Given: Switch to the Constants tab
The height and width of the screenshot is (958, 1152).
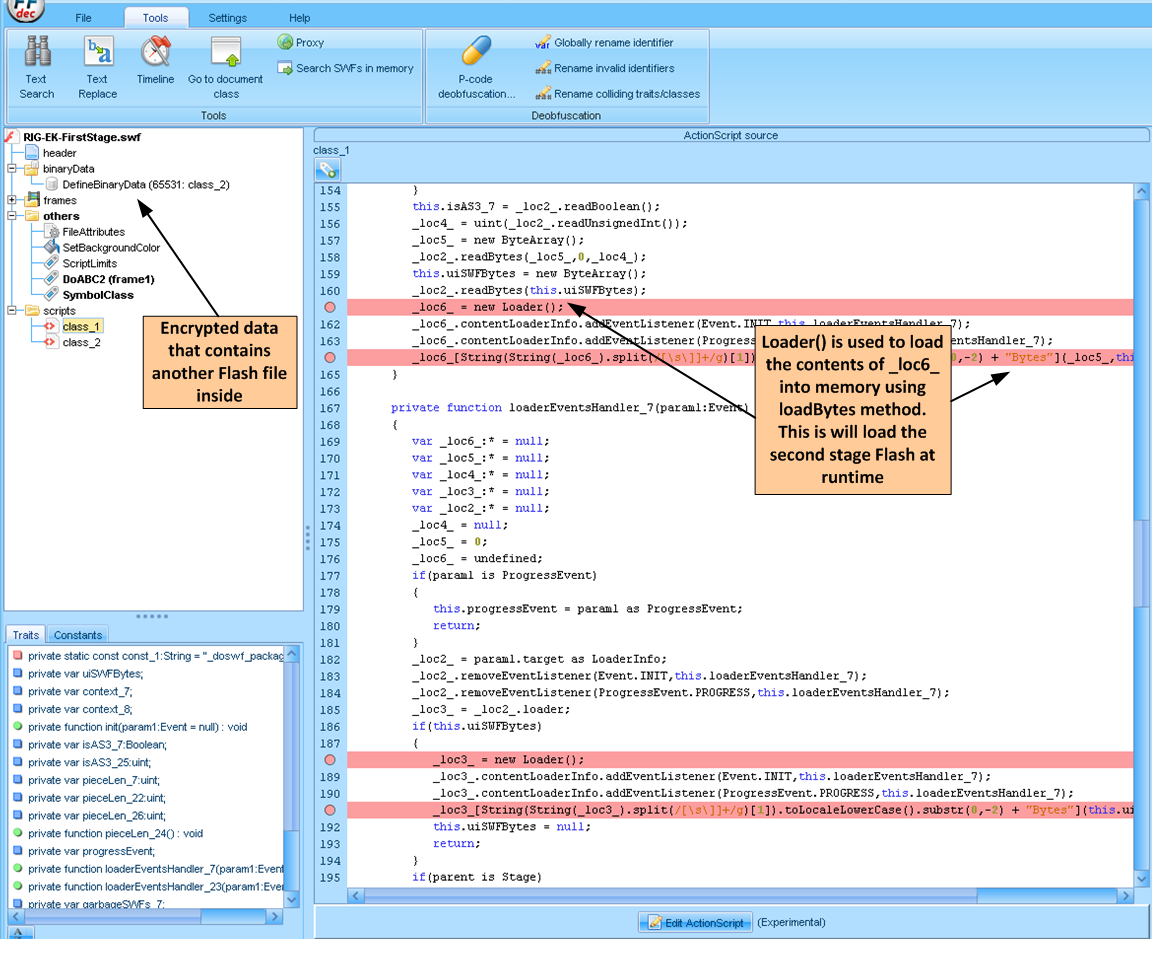Looking at the screenshot, I should pyautogui.click(x=78, y=635).
